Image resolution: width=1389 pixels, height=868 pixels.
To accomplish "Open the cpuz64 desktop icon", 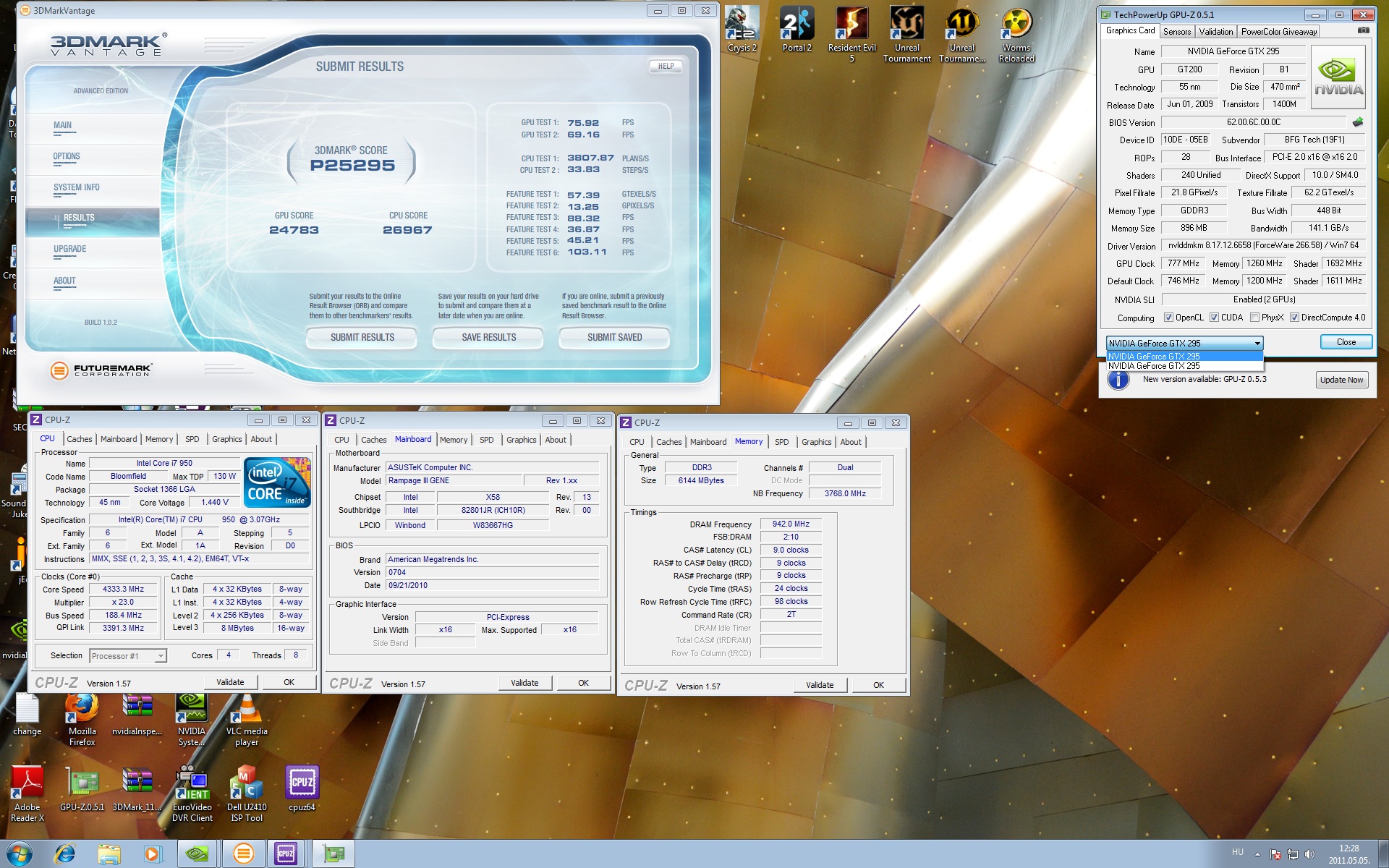I will coord(302,789).
